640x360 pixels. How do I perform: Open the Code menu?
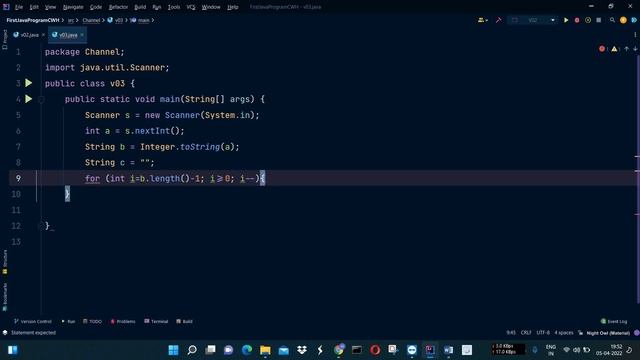[96, 7]
